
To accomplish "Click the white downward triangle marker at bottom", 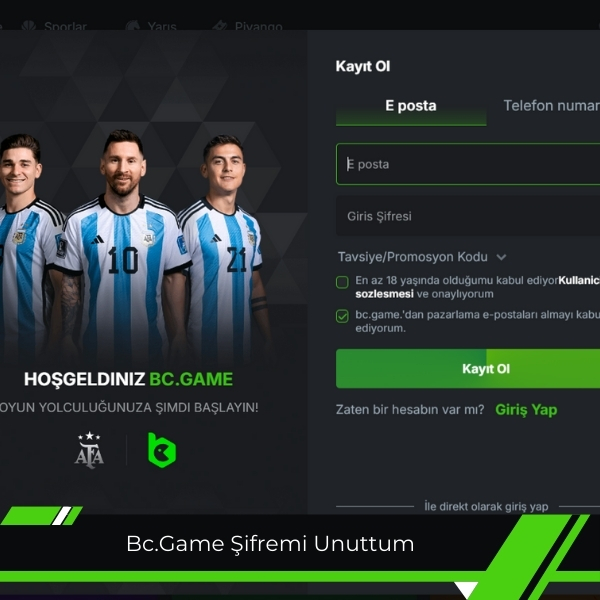I will point(466,590).
